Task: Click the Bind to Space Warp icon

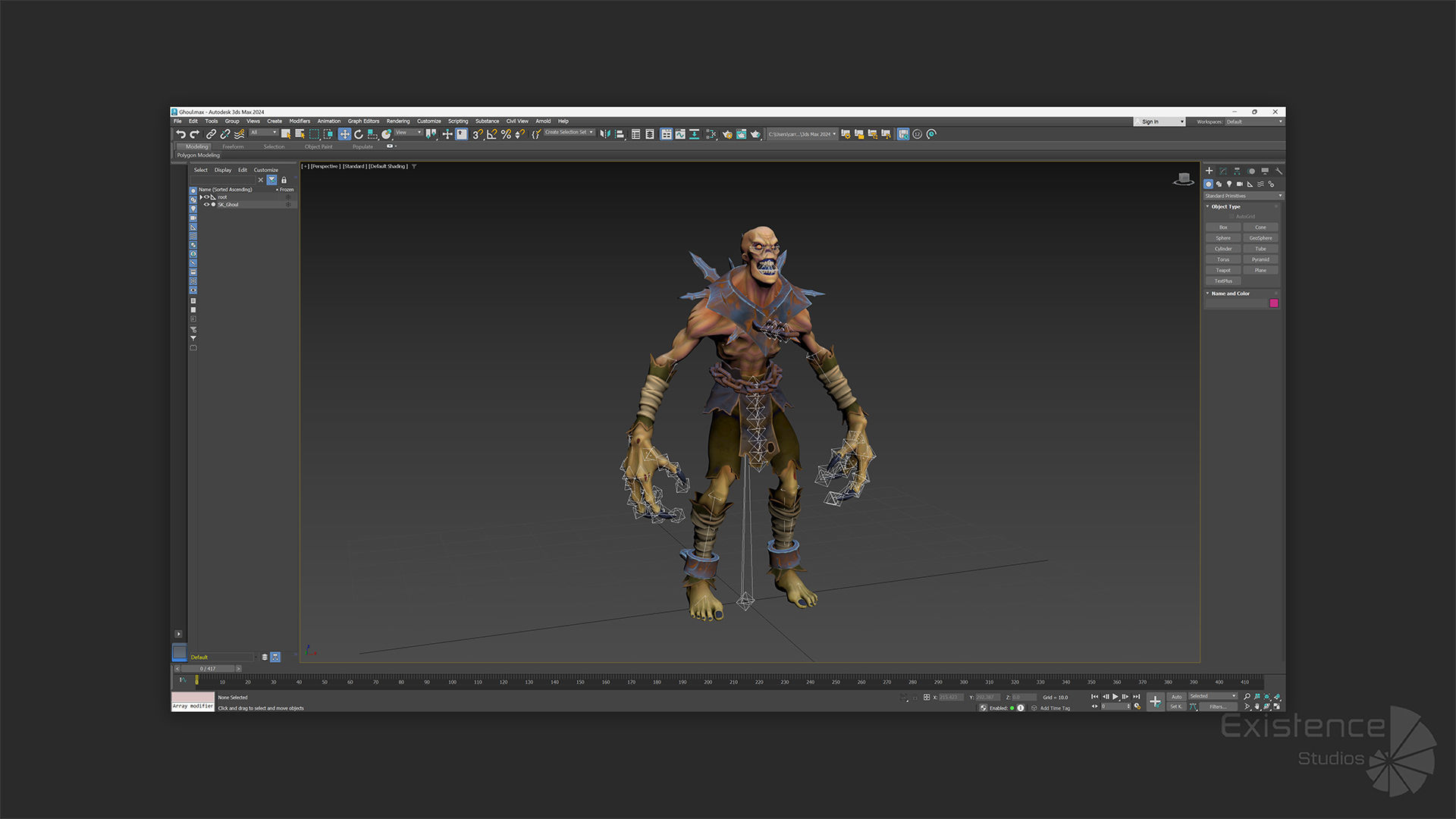Action: 239,134
